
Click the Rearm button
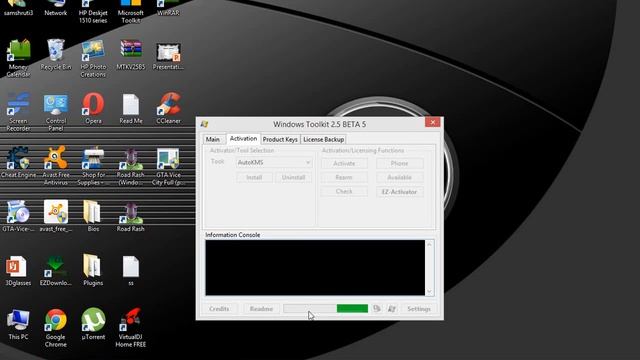coord(344,177)
